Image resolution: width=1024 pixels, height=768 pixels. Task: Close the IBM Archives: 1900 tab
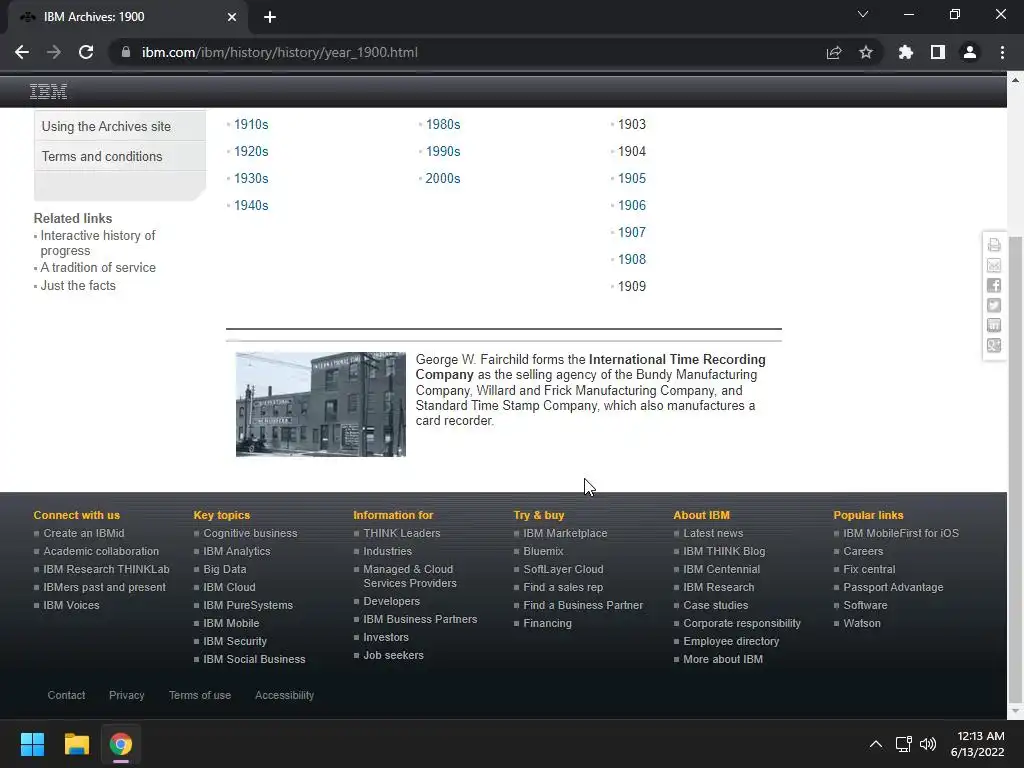pos(231,17)
